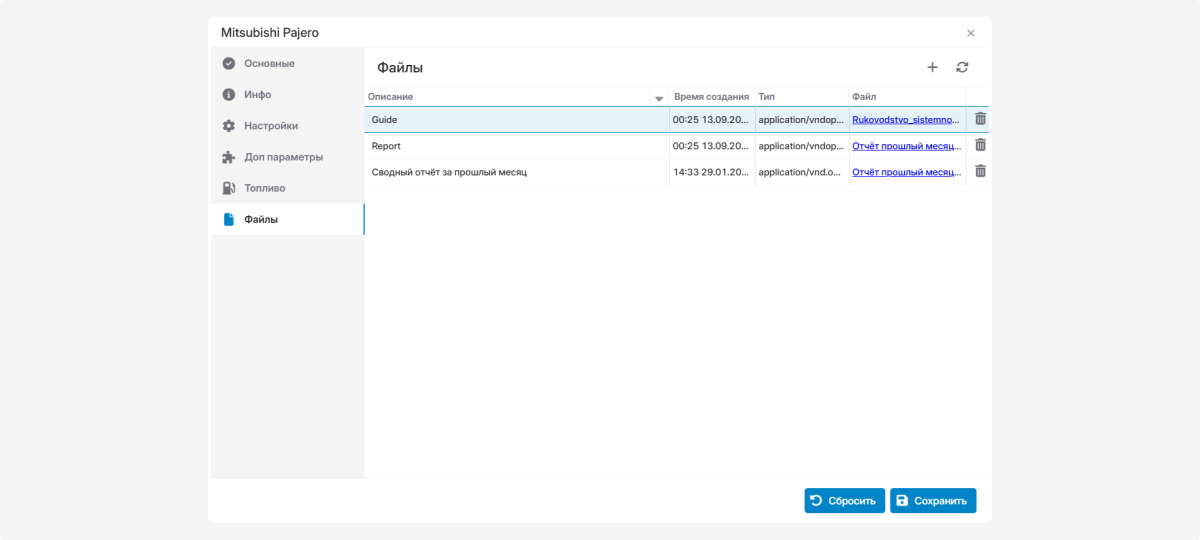Close the Mitsubishi Pajero dialog
This screenshot has width=1200, height=540.
tap(970, 33)
